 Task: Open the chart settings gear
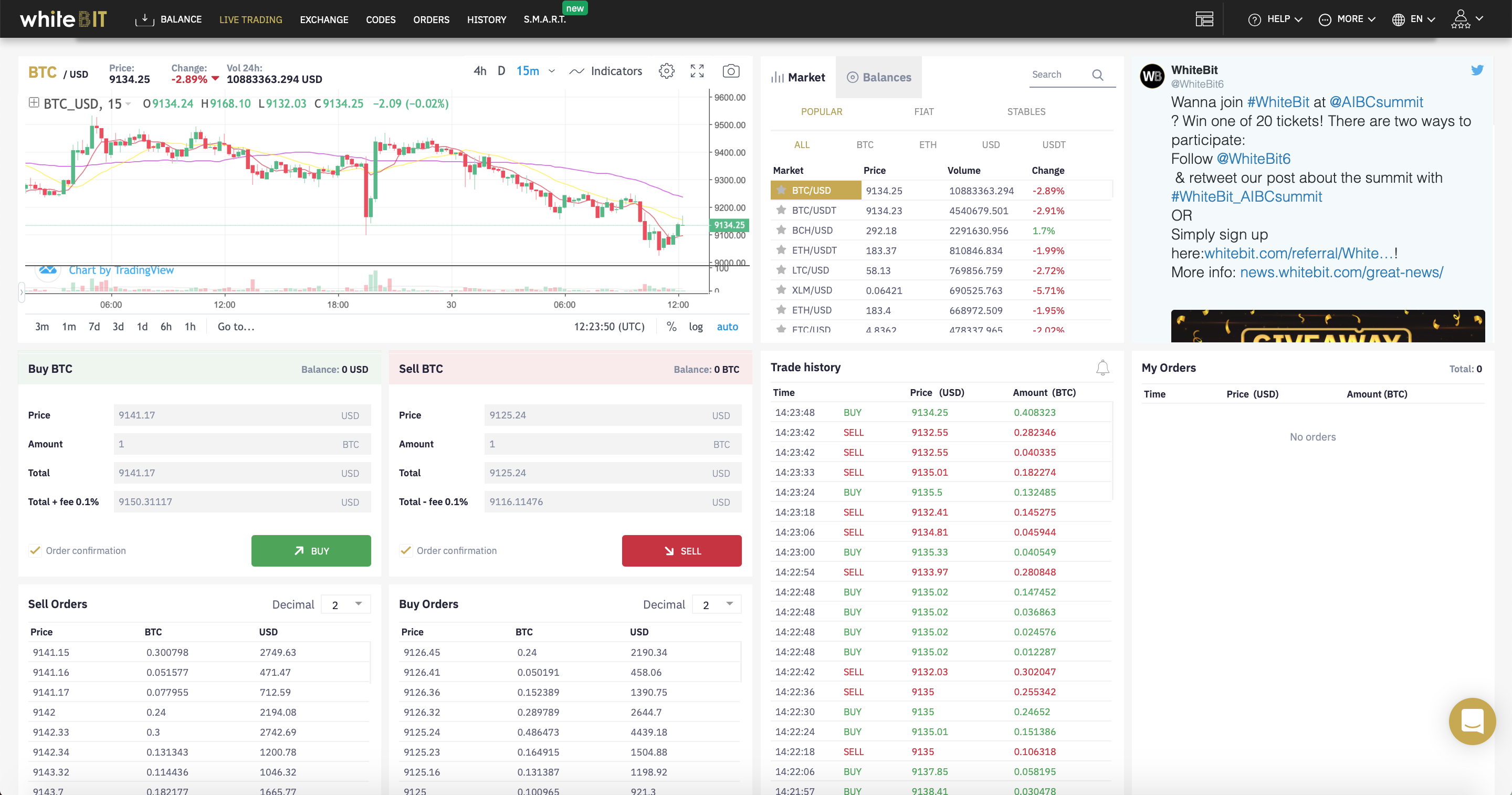[x=666, y=70]
